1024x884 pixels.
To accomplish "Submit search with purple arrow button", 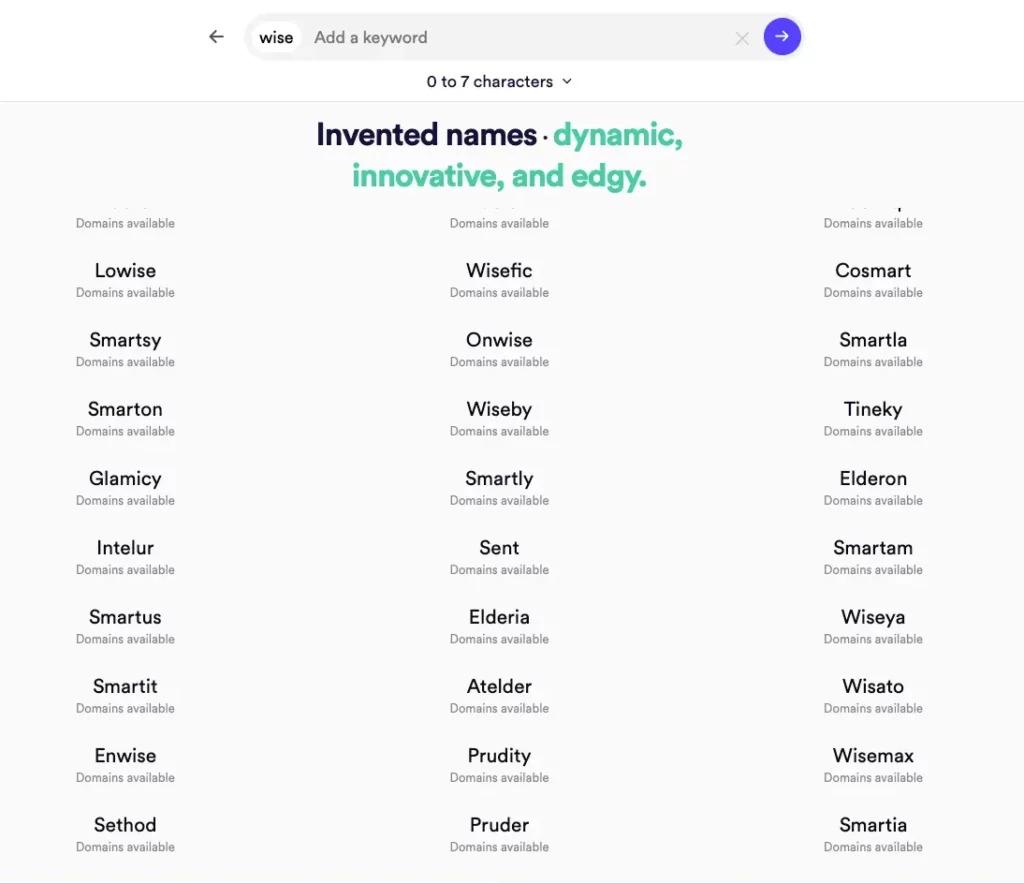I will click(782, 37).
